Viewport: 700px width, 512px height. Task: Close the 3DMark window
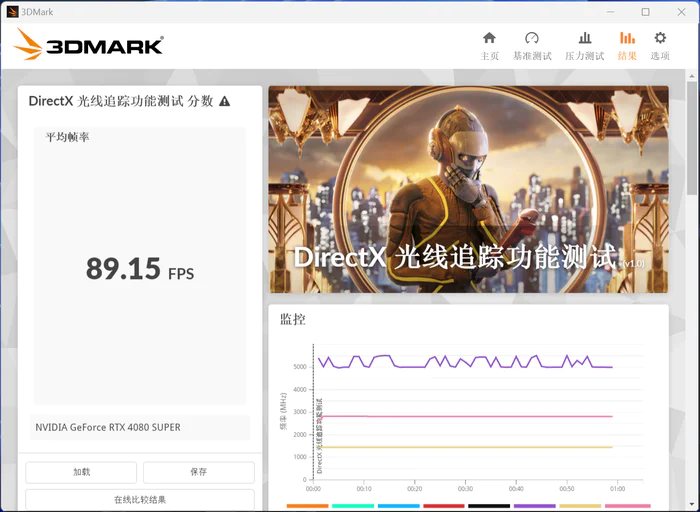[x=681, y=12]
